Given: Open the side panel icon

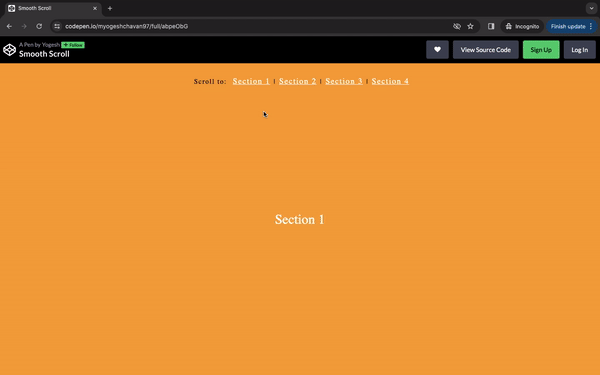Looking at the screenshot, I should pyautogui.click(x=491, y=26).
